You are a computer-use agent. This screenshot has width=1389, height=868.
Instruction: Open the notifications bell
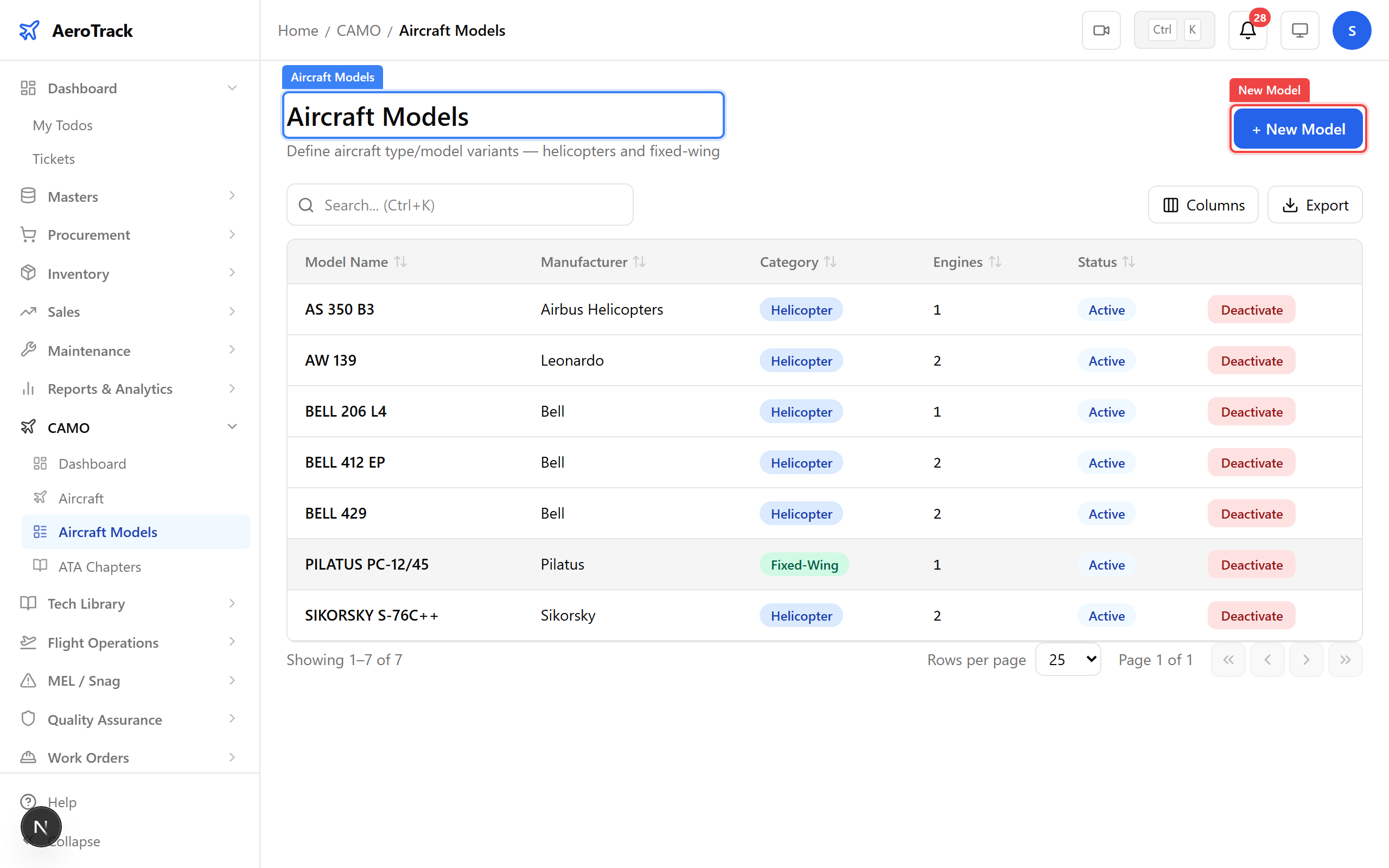[x=1247, y=30]
